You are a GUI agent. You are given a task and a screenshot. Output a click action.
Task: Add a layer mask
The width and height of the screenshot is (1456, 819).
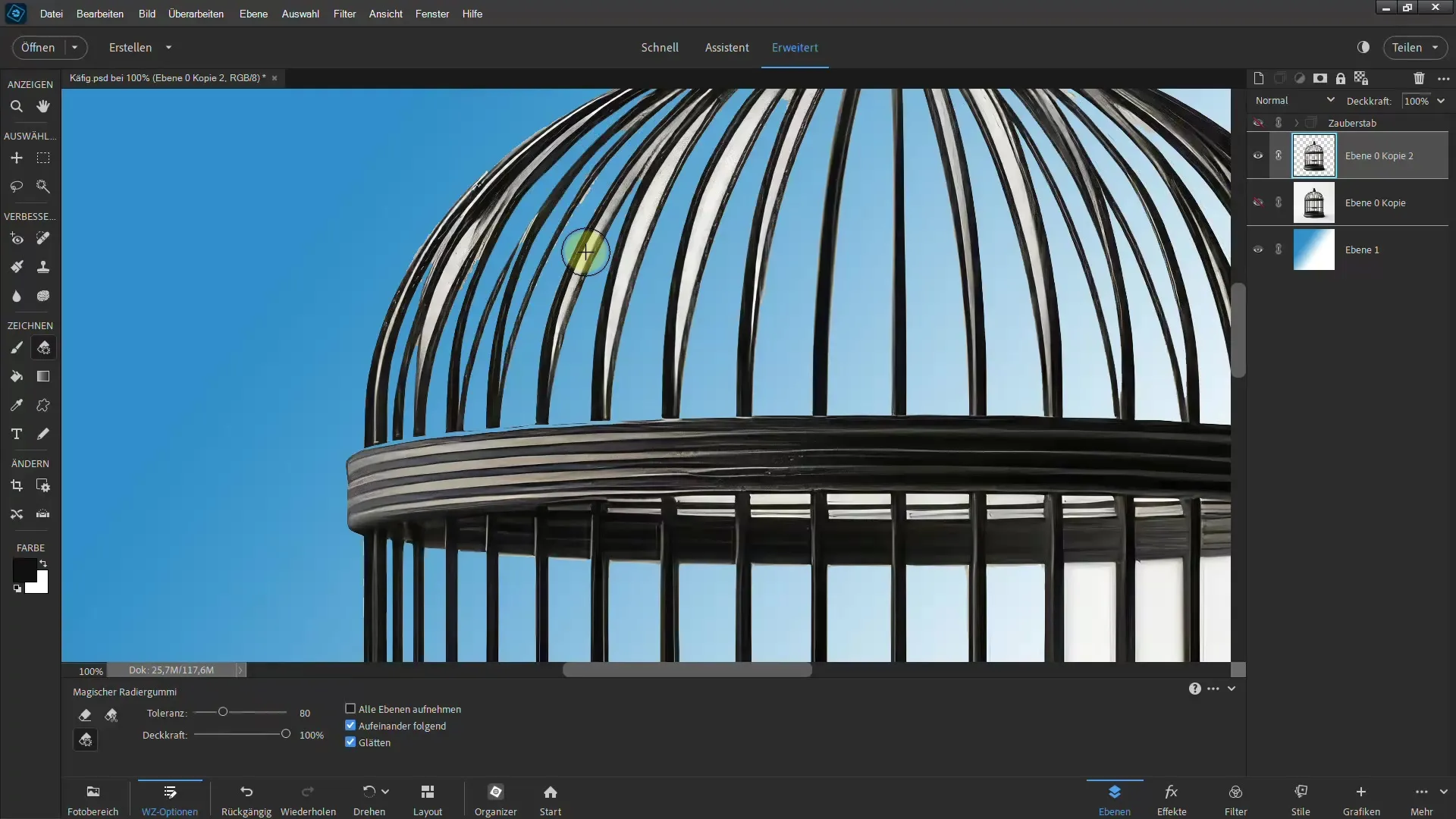click(x=1320, y=78)
